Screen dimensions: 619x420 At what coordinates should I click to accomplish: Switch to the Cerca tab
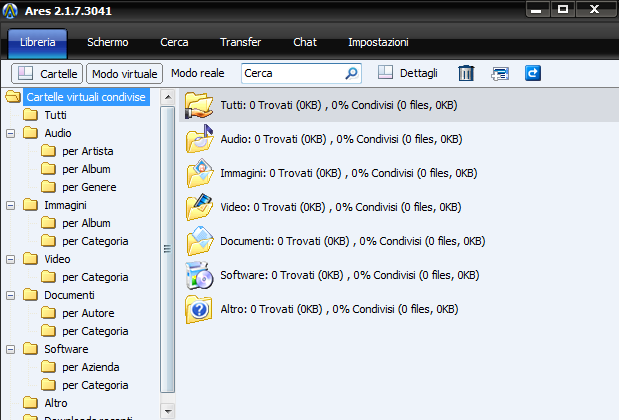point(176,43)
